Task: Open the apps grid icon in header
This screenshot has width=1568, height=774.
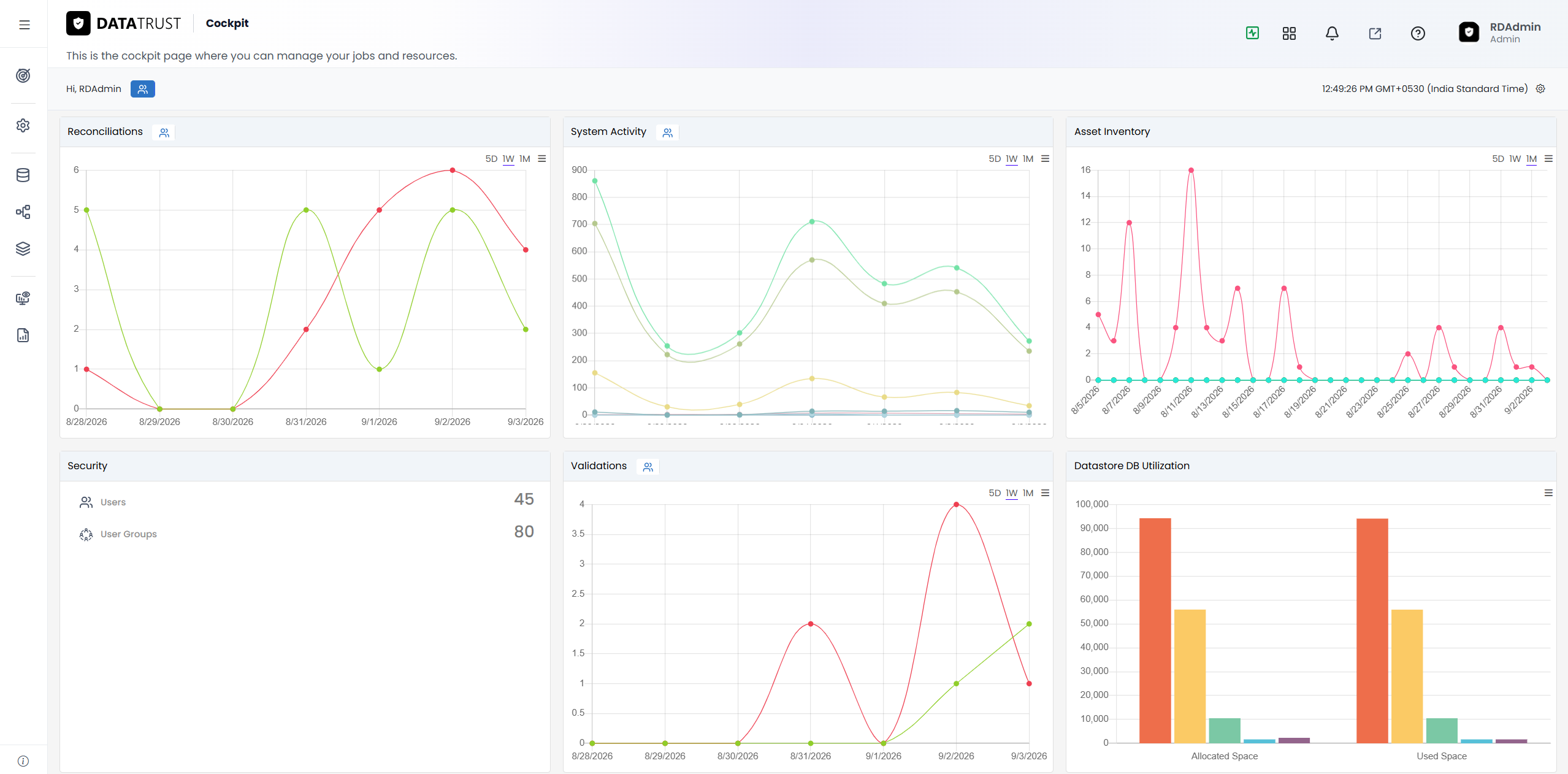Action: (1289, 33)
